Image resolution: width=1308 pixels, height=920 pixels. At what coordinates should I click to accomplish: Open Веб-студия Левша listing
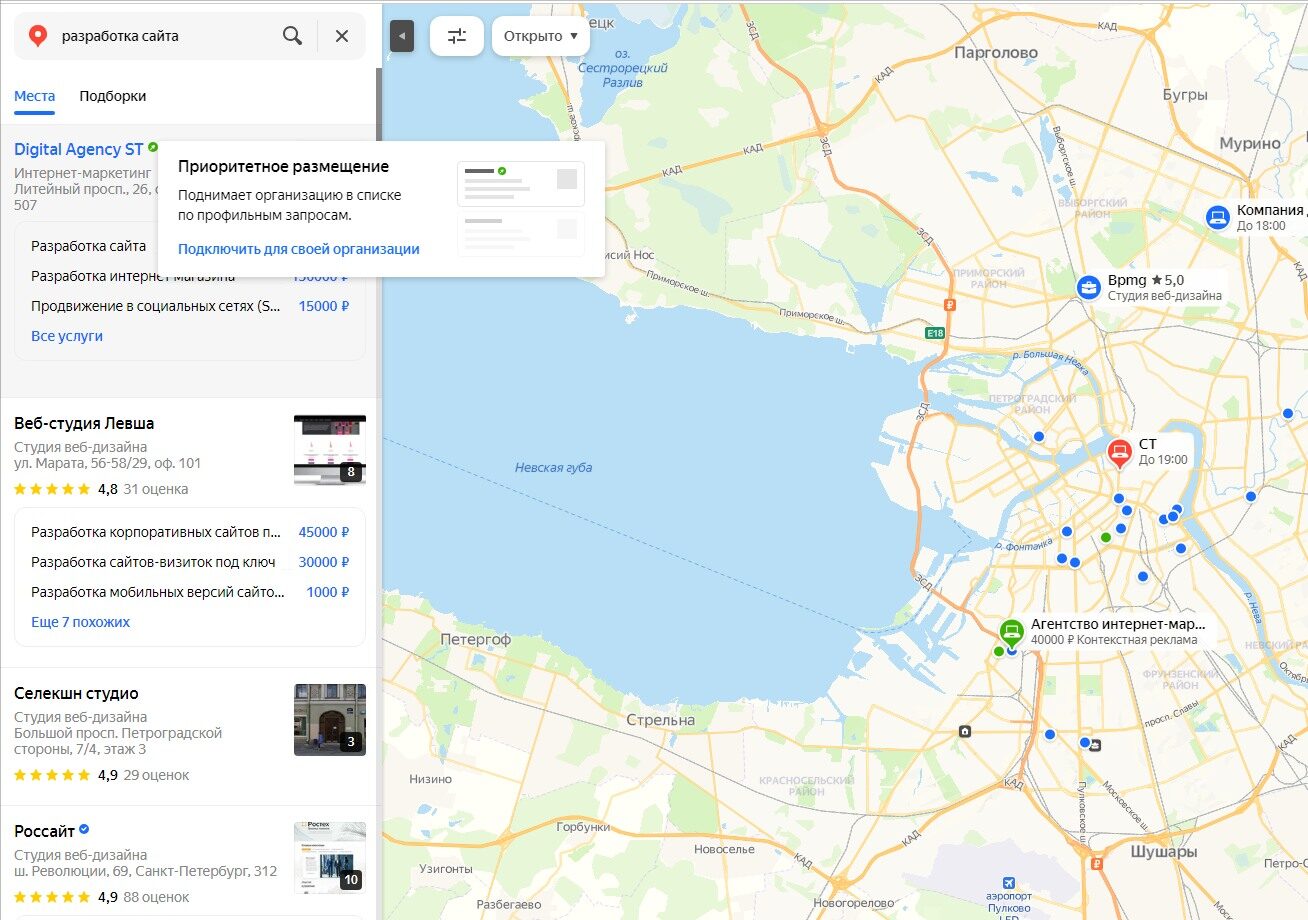[84, 423]
